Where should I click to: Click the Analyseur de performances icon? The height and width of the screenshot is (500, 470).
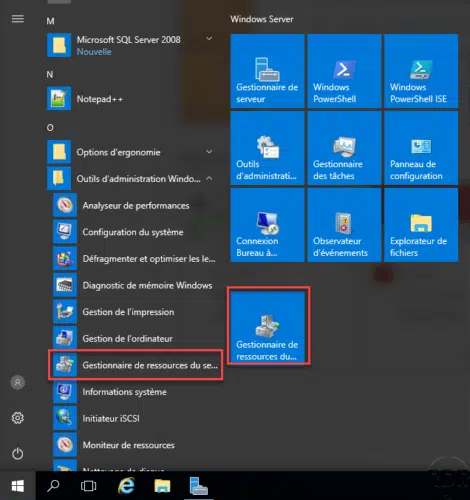(65, 205)
